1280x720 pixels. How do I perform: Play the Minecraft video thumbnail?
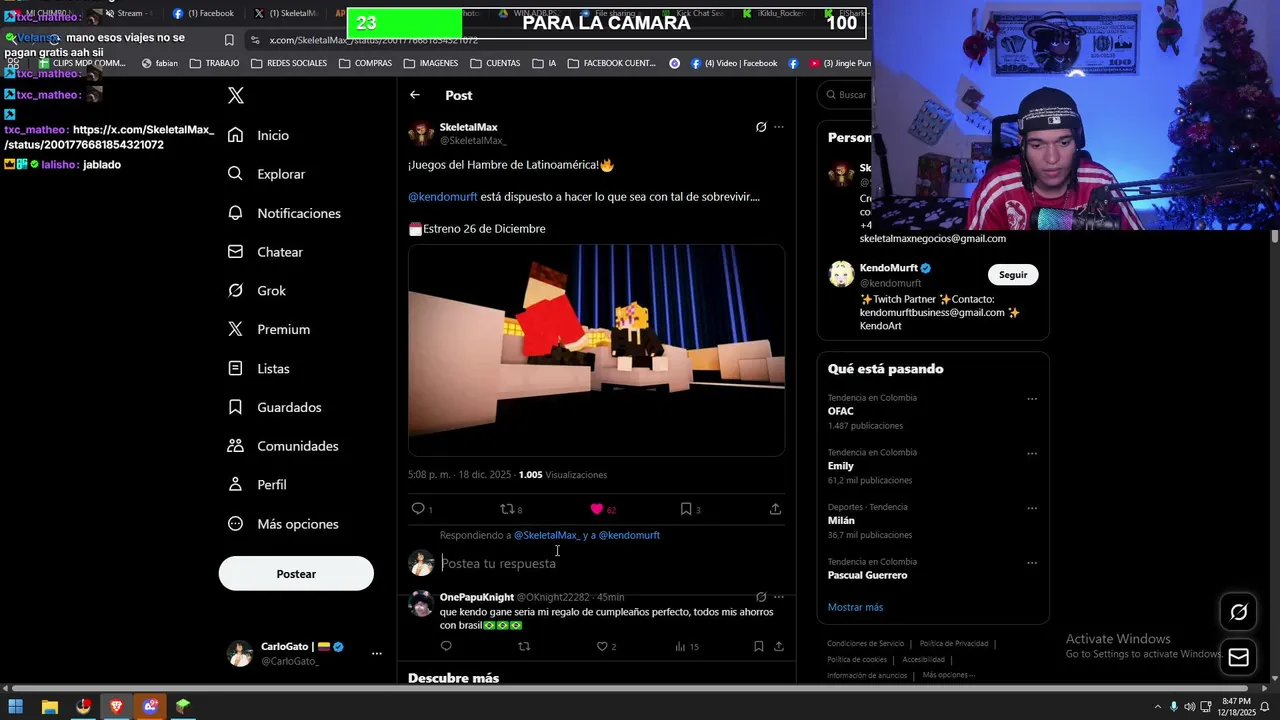[x=596, y=350]
